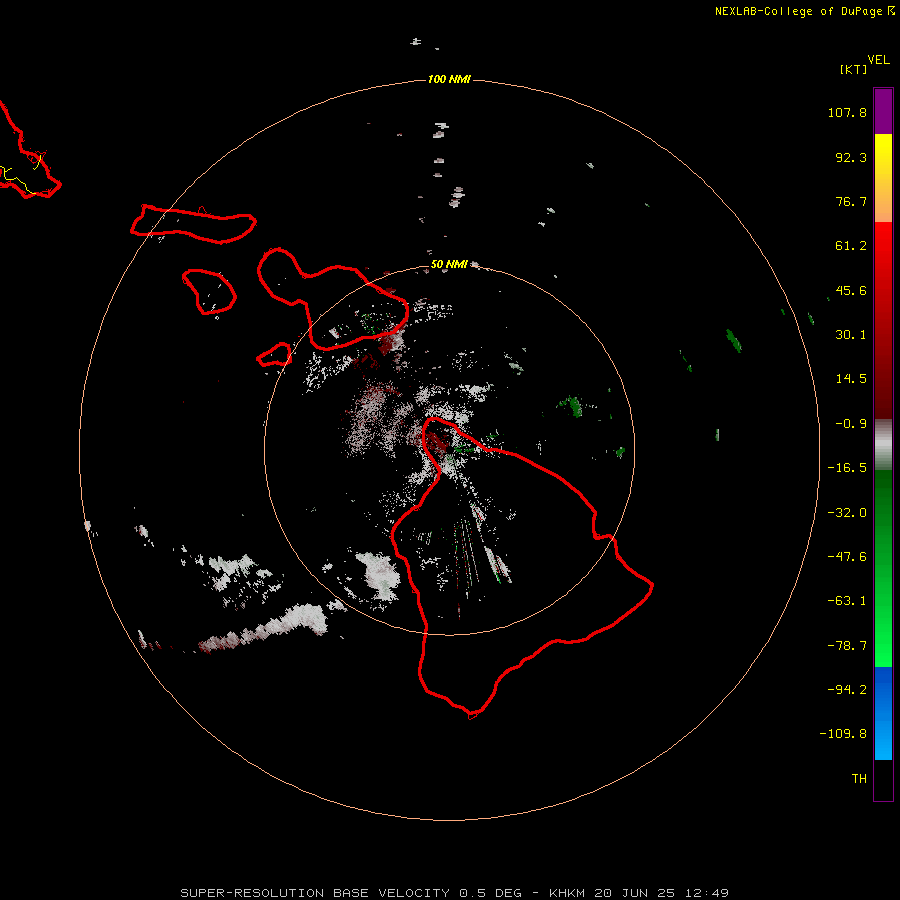The width and height of the screenshot is (900, 900).
Task: Click the [KT] units label
Action: pyautogui.click(x=854, y=69)
